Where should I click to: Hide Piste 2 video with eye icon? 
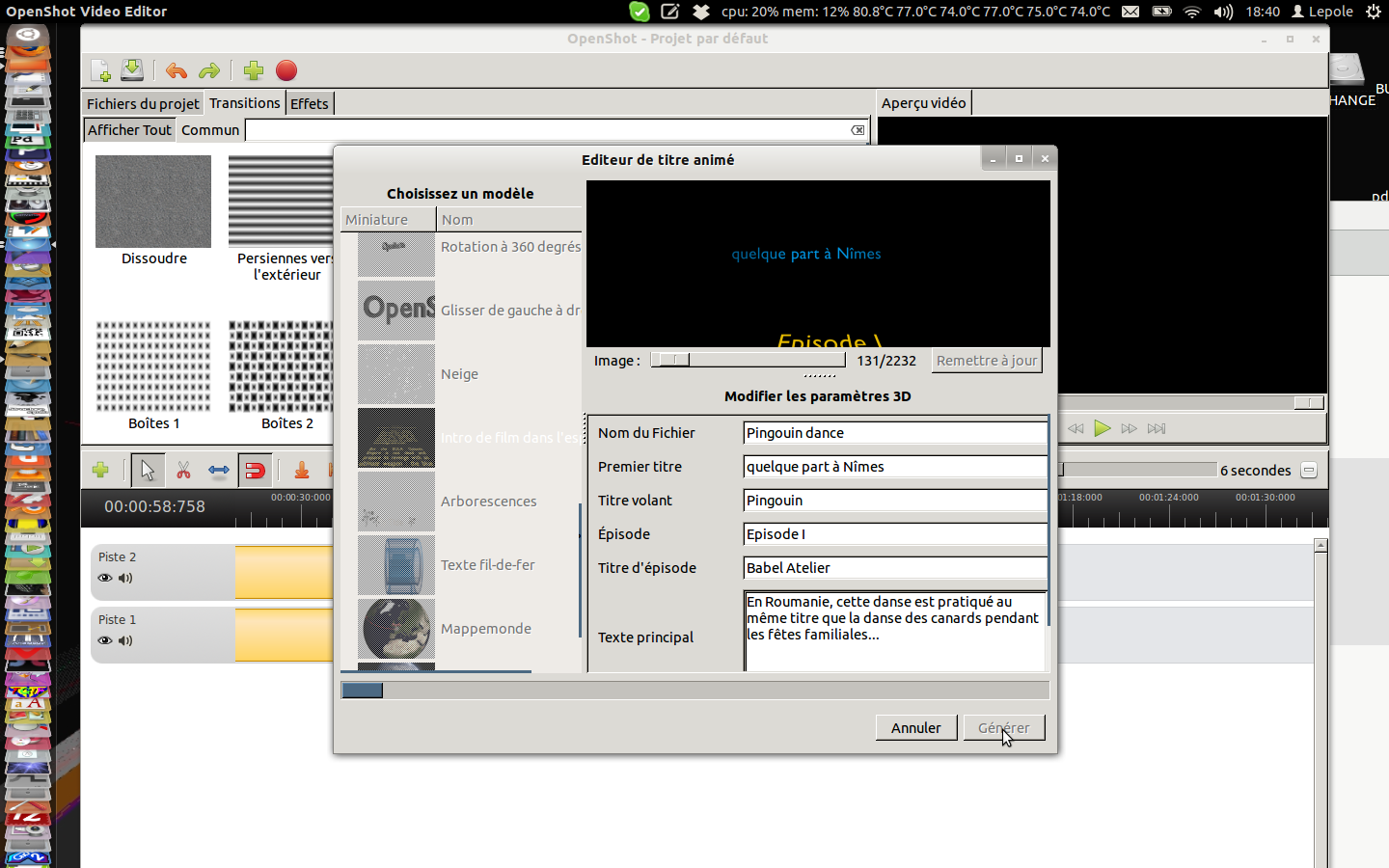coord(105,578)
